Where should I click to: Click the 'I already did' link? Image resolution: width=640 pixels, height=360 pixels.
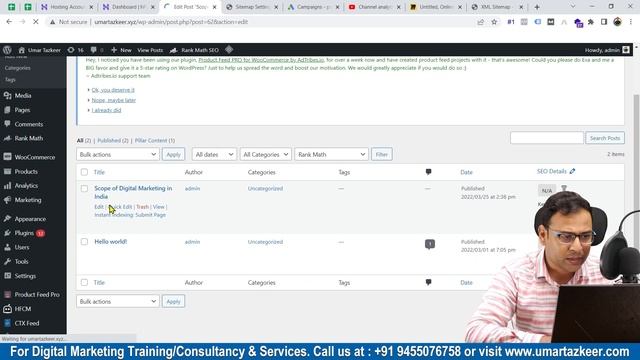pos(106,110)
